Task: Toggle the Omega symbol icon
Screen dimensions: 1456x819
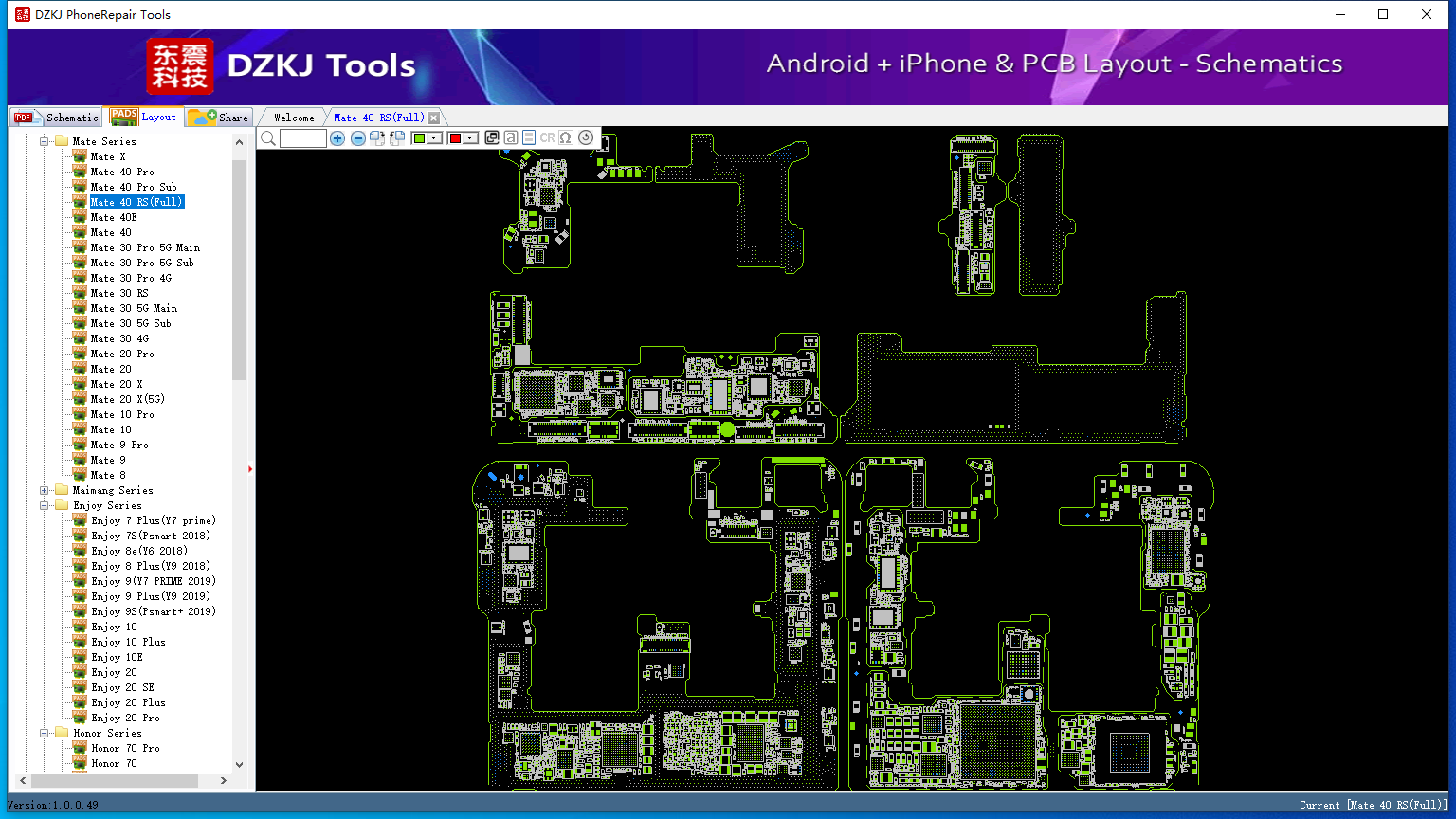Action: [566, 138]
